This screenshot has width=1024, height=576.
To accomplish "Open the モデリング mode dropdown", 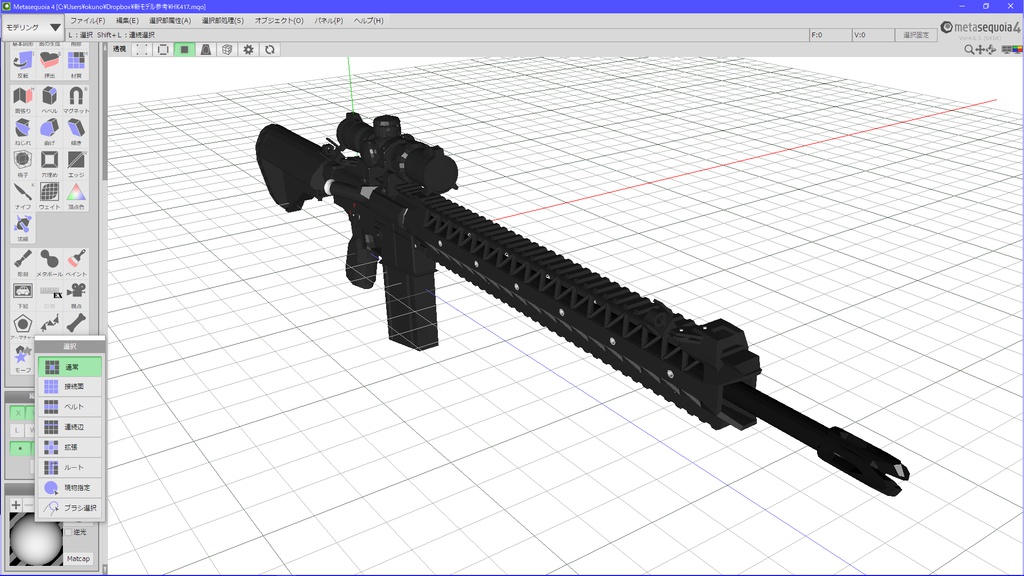I will click(33, 27).
